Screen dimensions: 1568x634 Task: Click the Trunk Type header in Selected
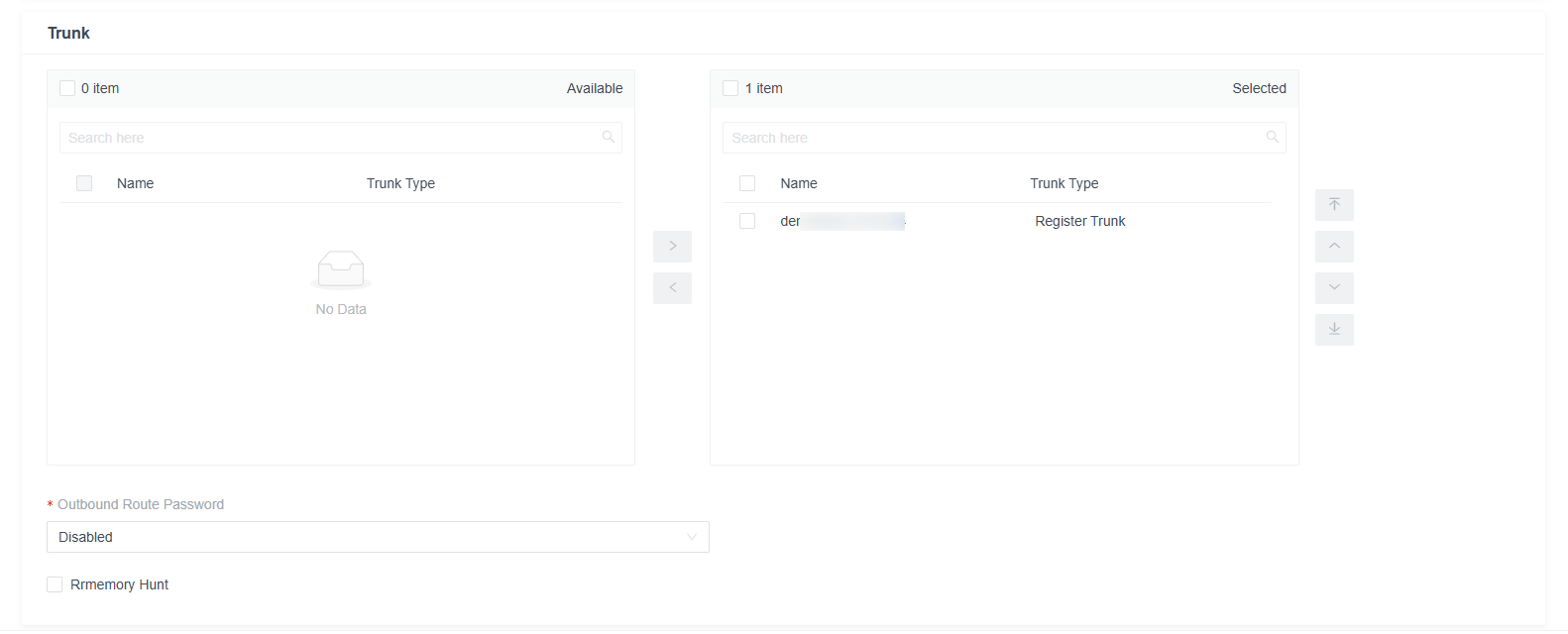click(x=1064, y=183)
